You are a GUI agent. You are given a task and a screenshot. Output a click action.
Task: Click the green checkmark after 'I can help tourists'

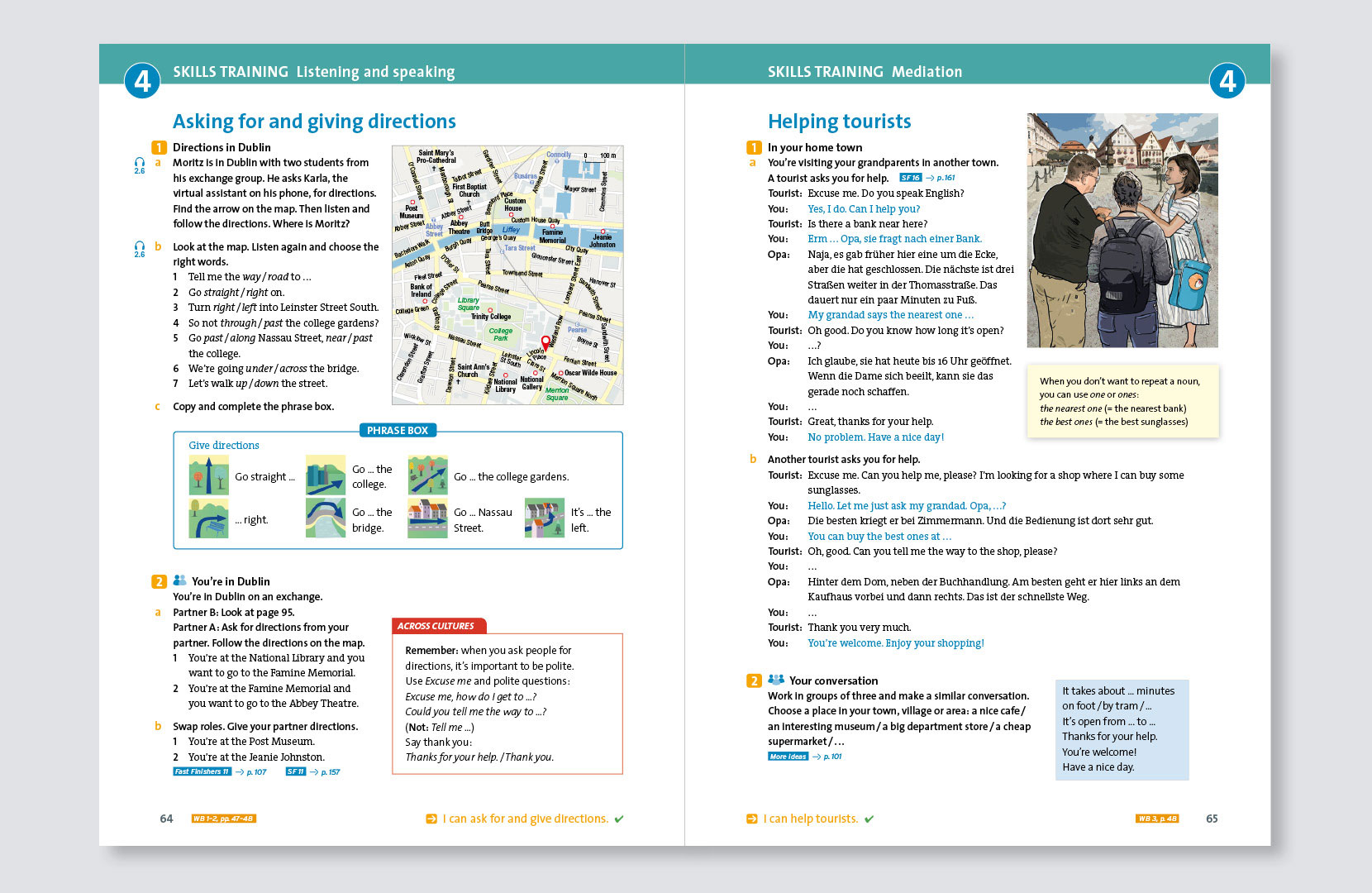pos(869,819)
